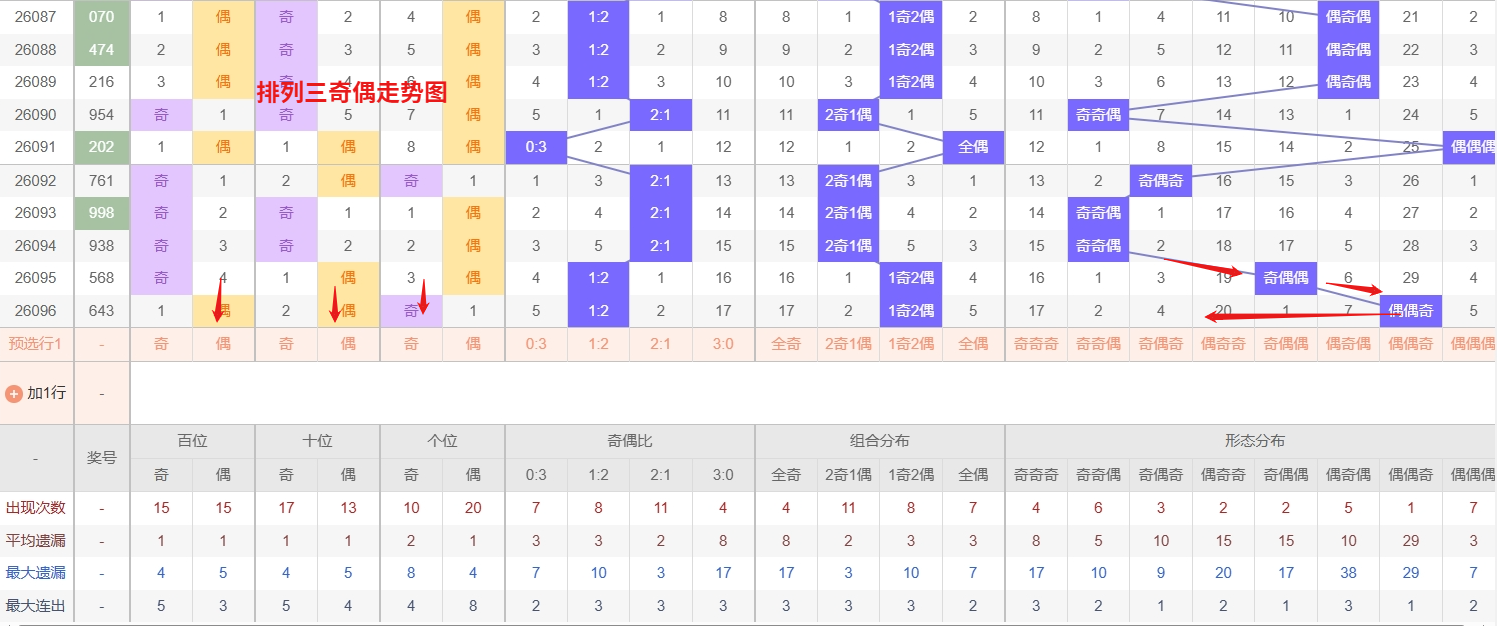Click the 奇偶偶 cell in row 26095
This screenshot has width=1497, height=626.
(x=1286, y=278)
